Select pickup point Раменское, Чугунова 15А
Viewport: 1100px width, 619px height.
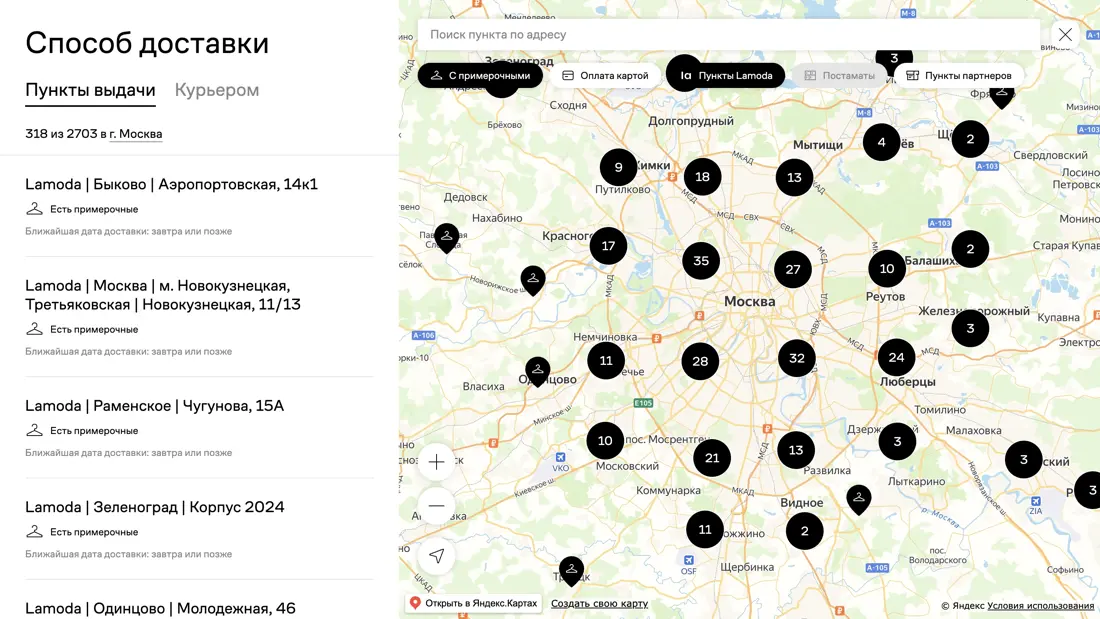155,406
